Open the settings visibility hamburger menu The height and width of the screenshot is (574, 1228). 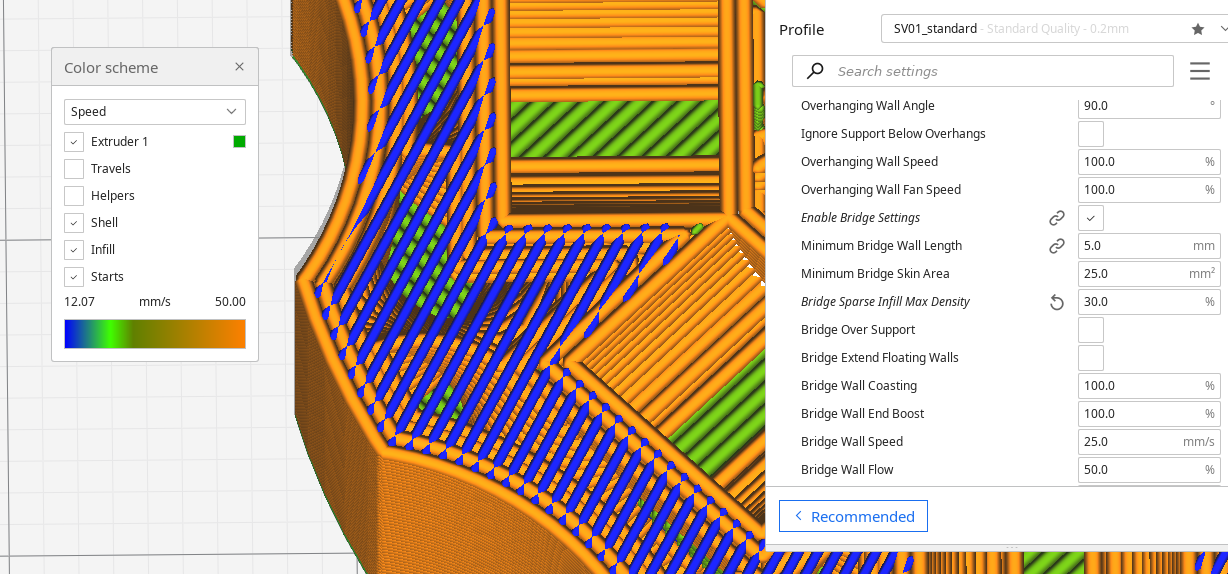1200,71
